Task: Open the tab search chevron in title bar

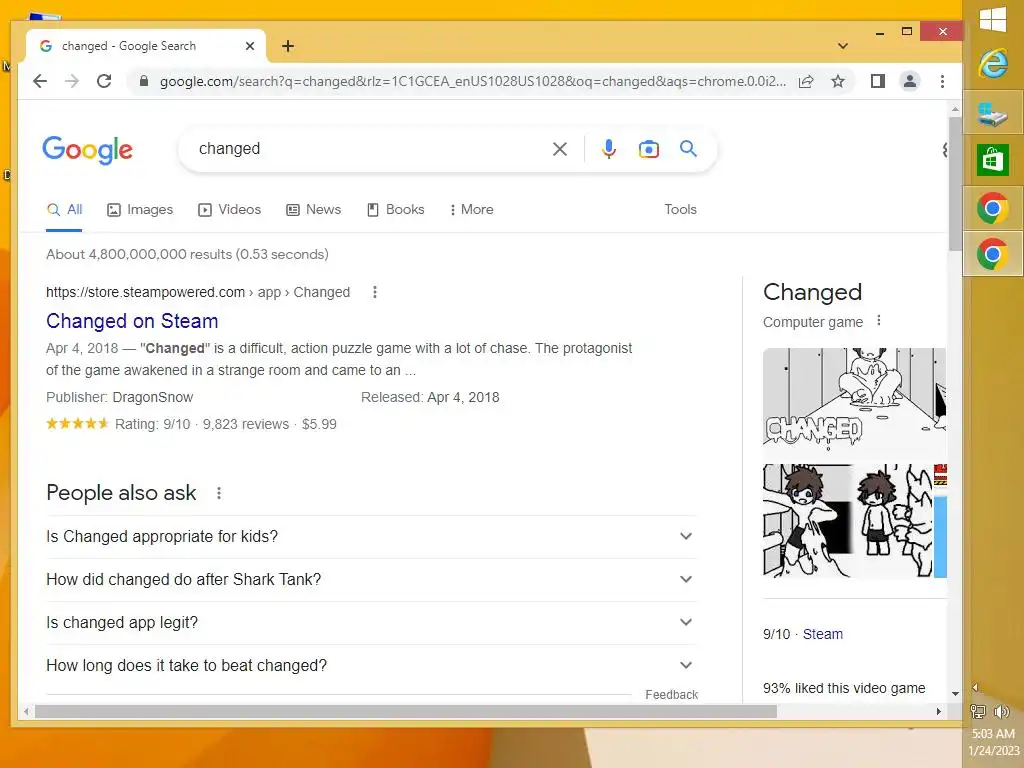Action: 843,46
